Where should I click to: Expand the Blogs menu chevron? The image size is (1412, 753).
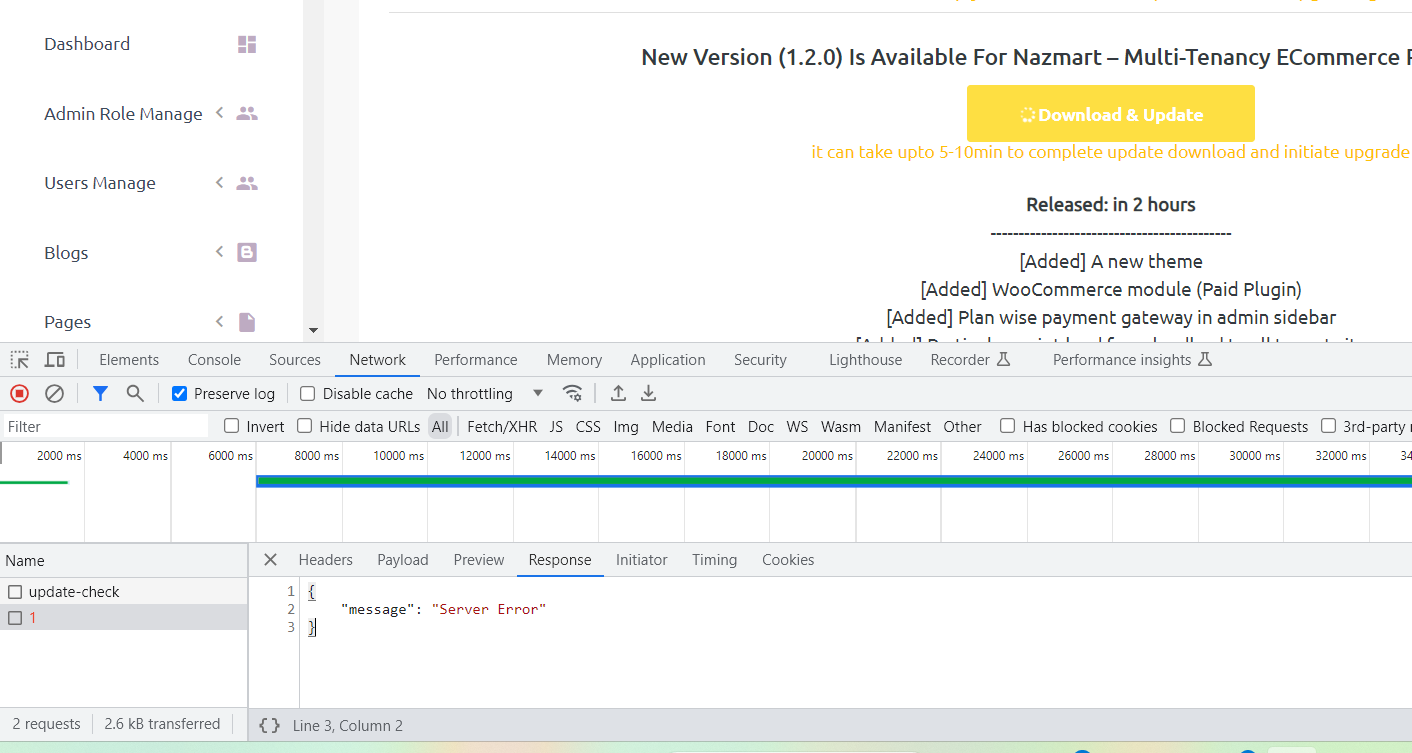pyautogui.click(x=220, y=252)
